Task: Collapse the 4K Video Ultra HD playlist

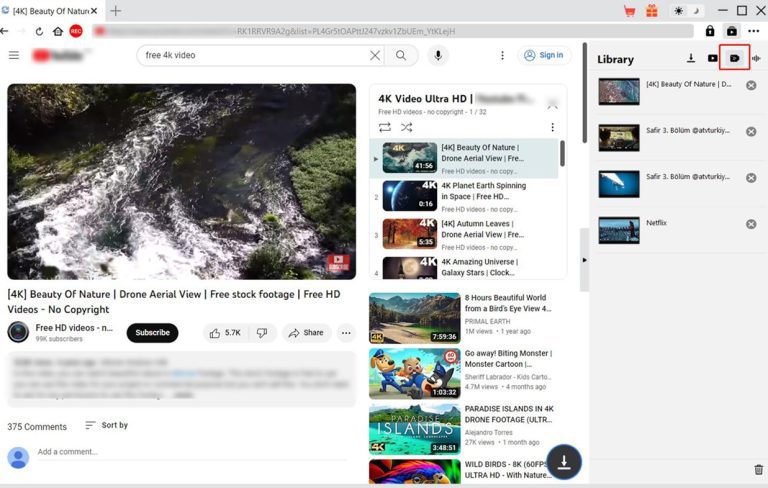Action: click(551, 101)
